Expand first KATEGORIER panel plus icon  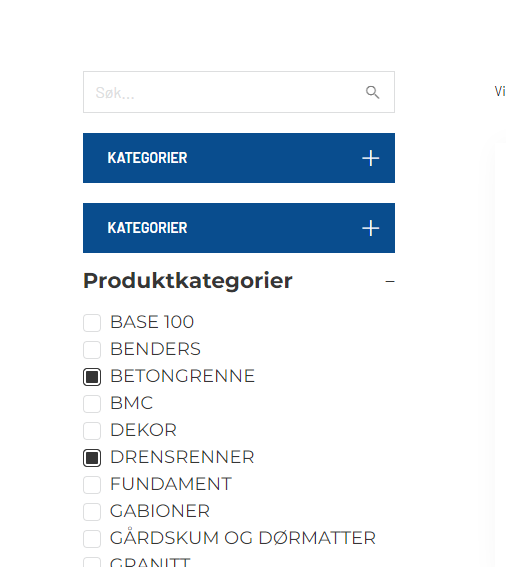pos(370,158)
